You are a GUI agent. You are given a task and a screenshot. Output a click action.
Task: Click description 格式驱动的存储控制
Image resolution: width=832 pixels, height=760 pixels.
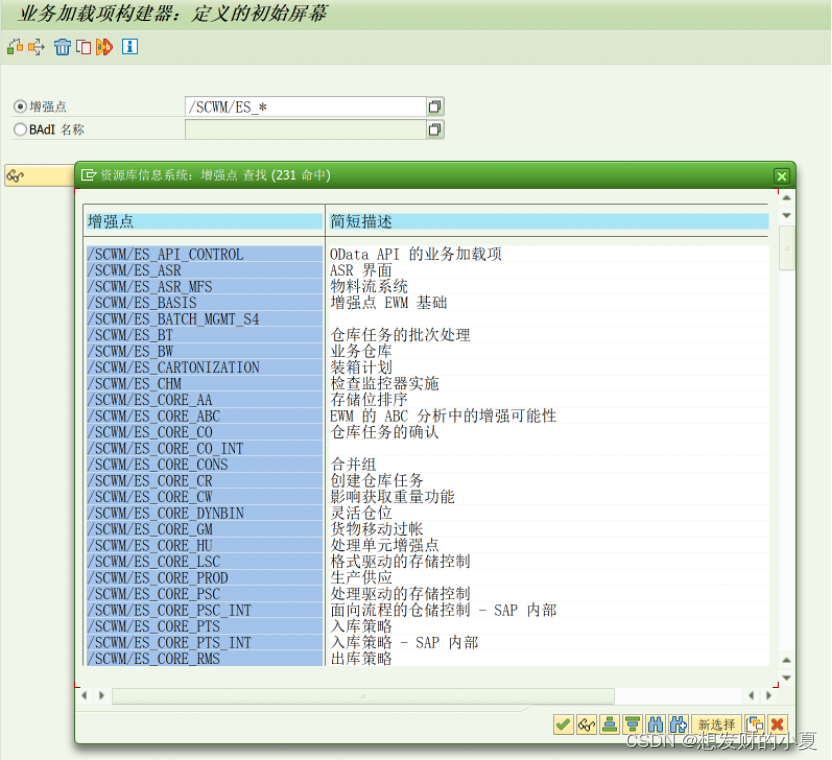point(401,562)
